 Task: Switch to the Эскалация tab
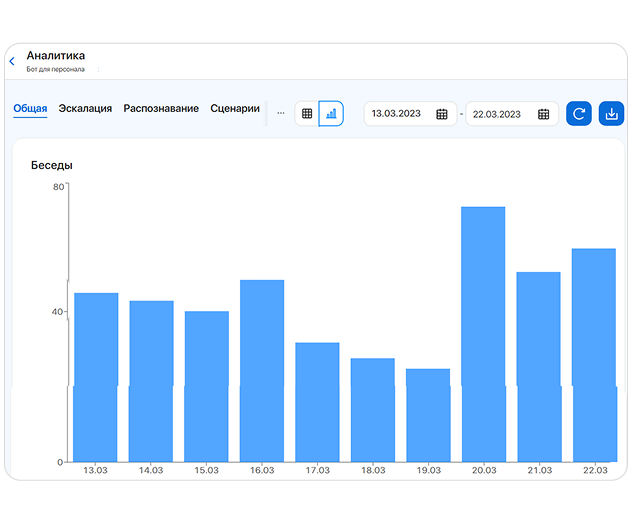[85, 108]
